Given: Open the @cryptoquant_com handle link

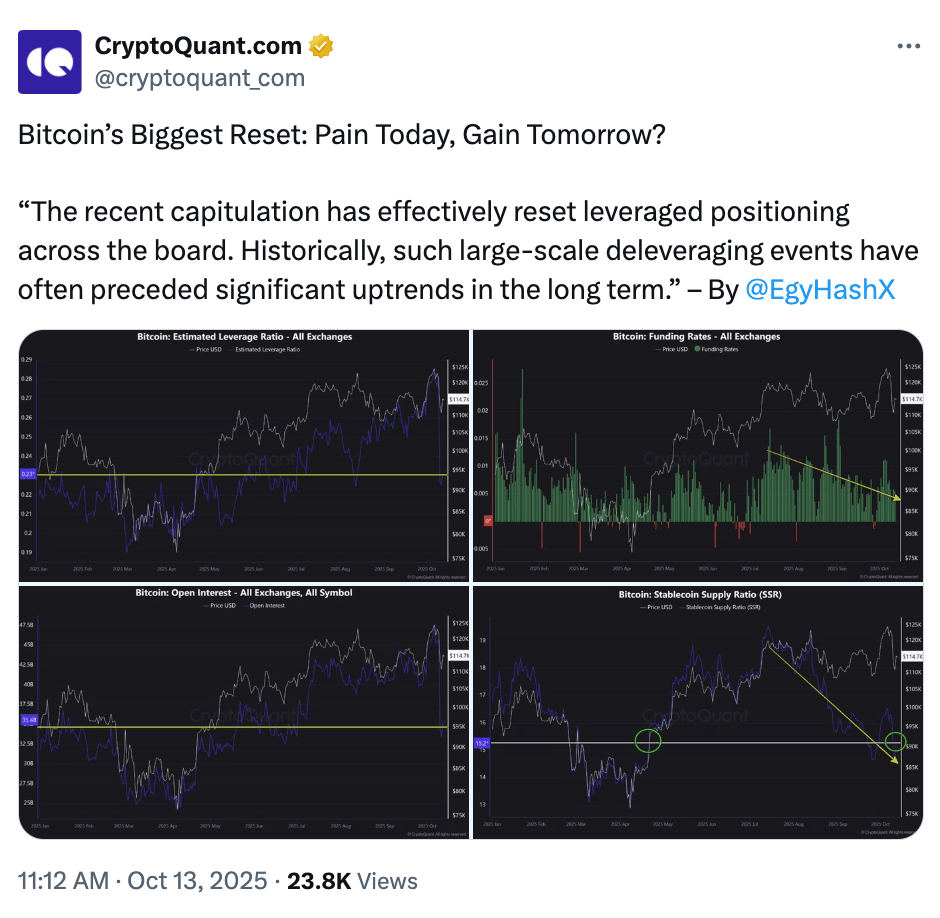Looking at the screenshot, I should coord(199,77).
